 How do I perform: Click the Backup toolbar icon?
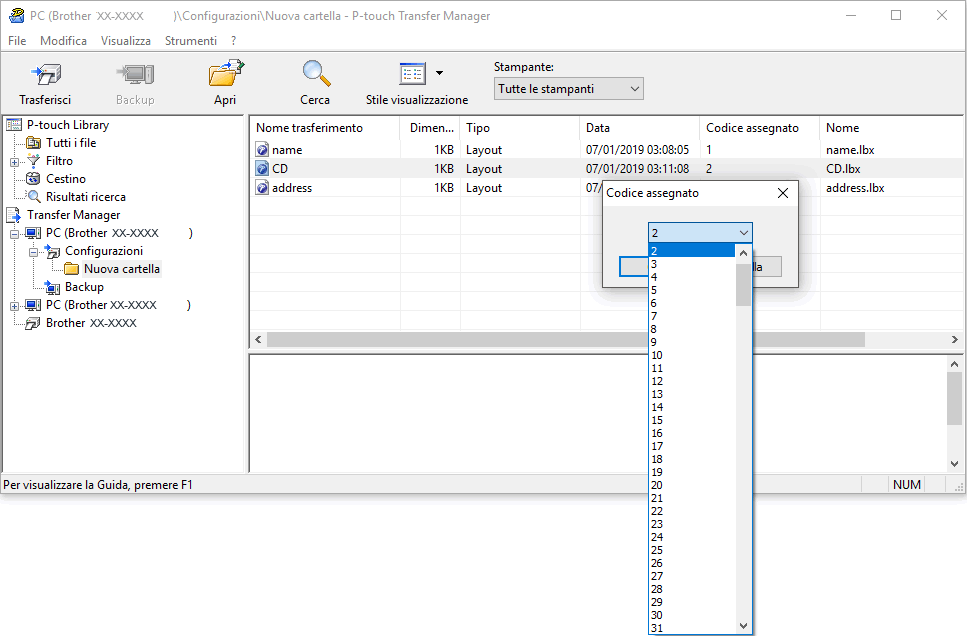click(135, 75)
